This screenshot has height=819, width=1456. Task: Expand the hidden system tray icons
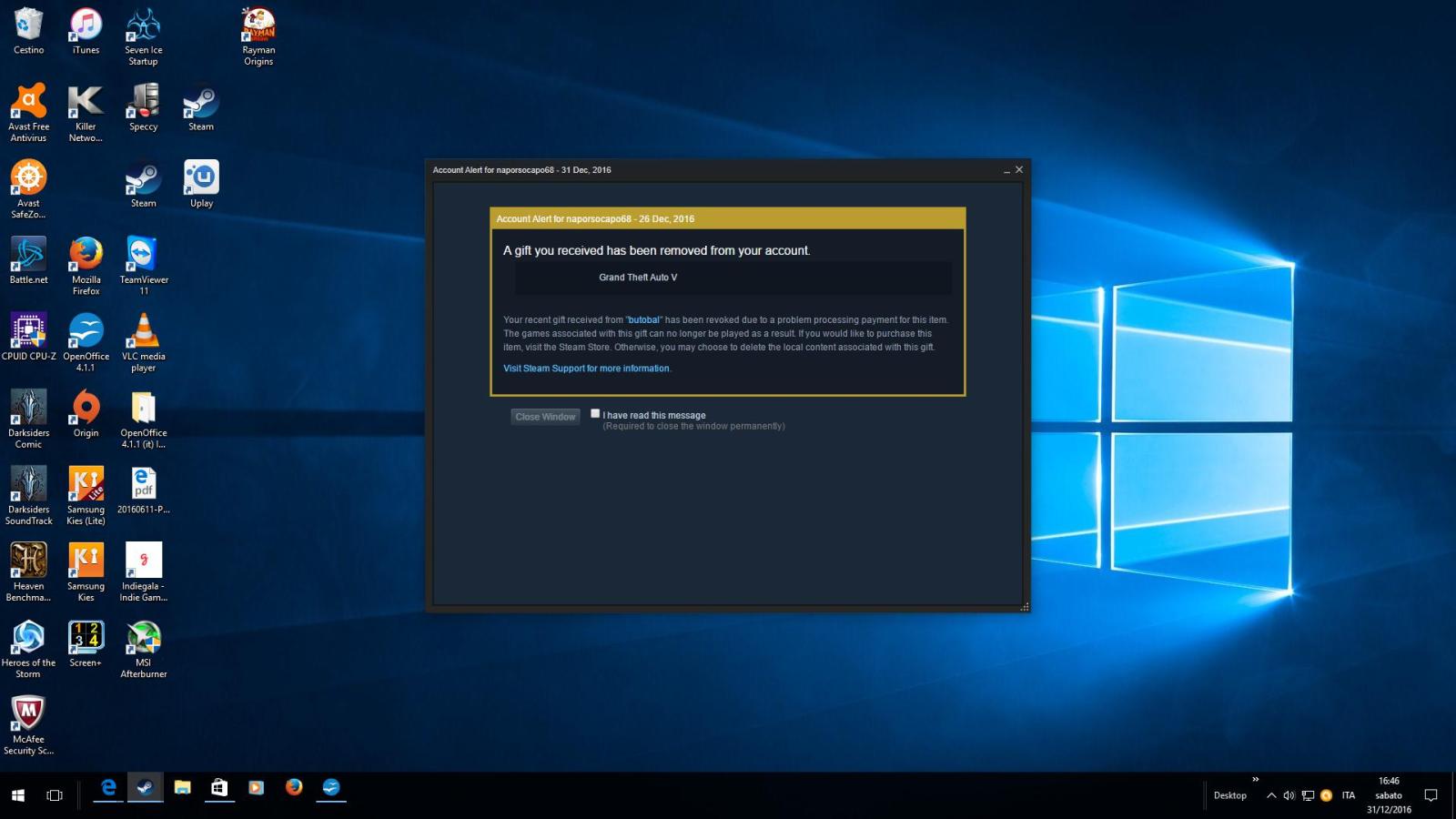tap(1271, 795)
